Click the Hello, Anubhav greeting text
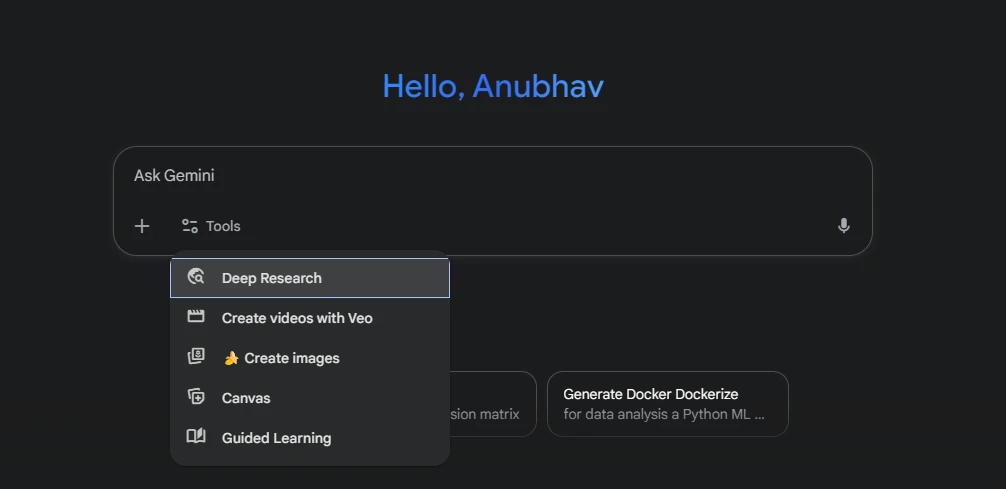Image resolution: width=1006 pixels, height=489 pixels. point(493,86)
